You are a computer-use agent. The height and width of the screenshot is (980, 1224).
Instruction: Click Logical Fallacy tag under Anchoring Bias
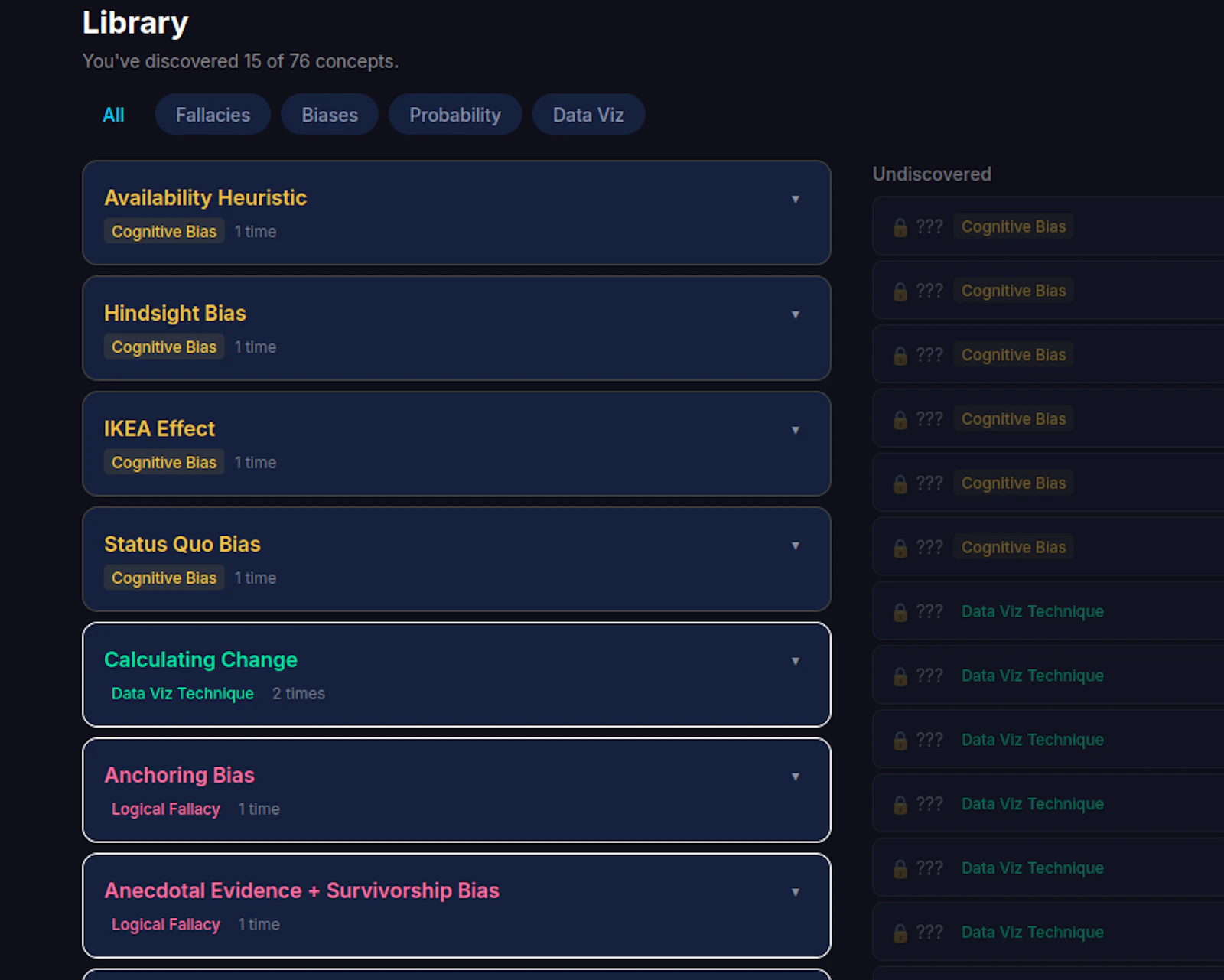166,809
